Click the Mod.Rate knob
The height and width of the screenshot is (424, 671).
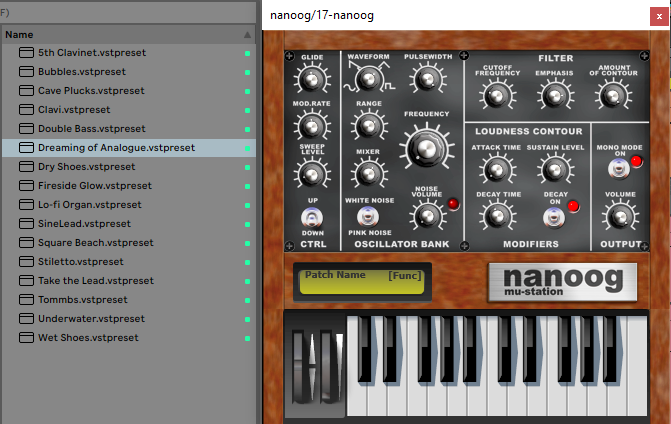click(x=312, y=126)
